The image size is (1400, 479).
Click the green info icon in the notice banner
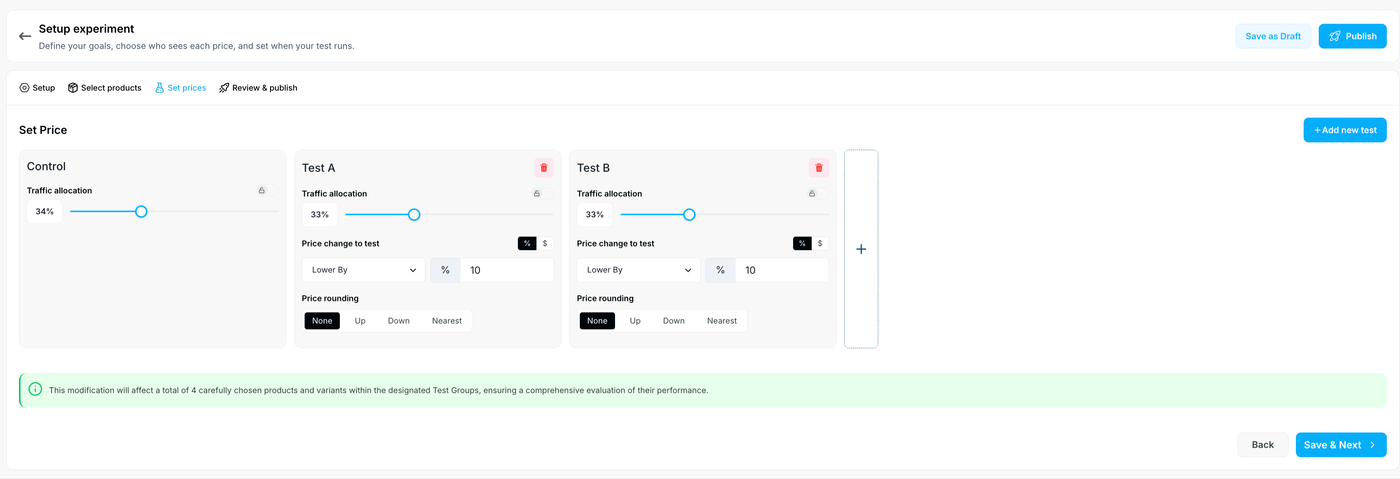(36, 389)
